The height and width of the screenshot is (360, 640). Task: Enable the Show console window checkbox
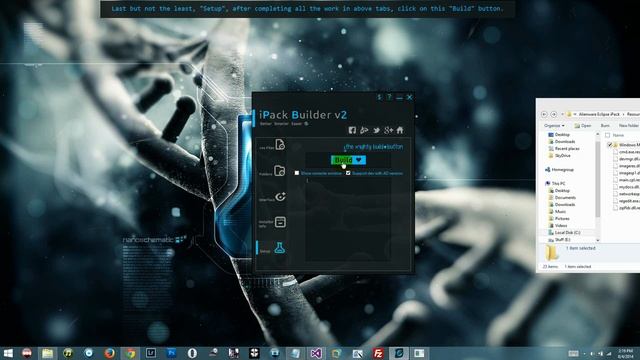coord(297,173)
